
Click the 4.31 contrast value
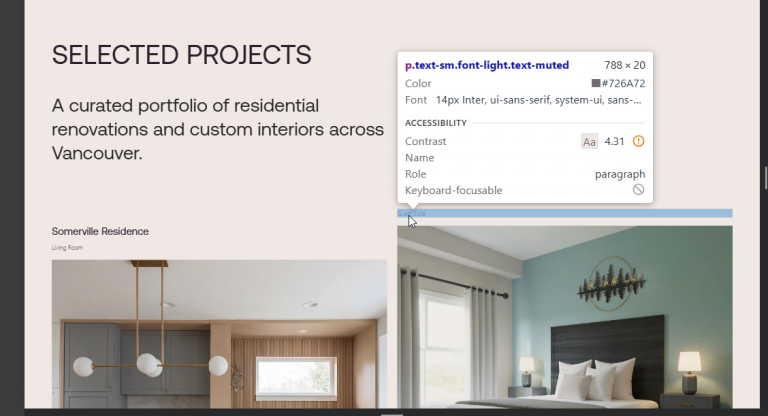click(x=614, y=142)
